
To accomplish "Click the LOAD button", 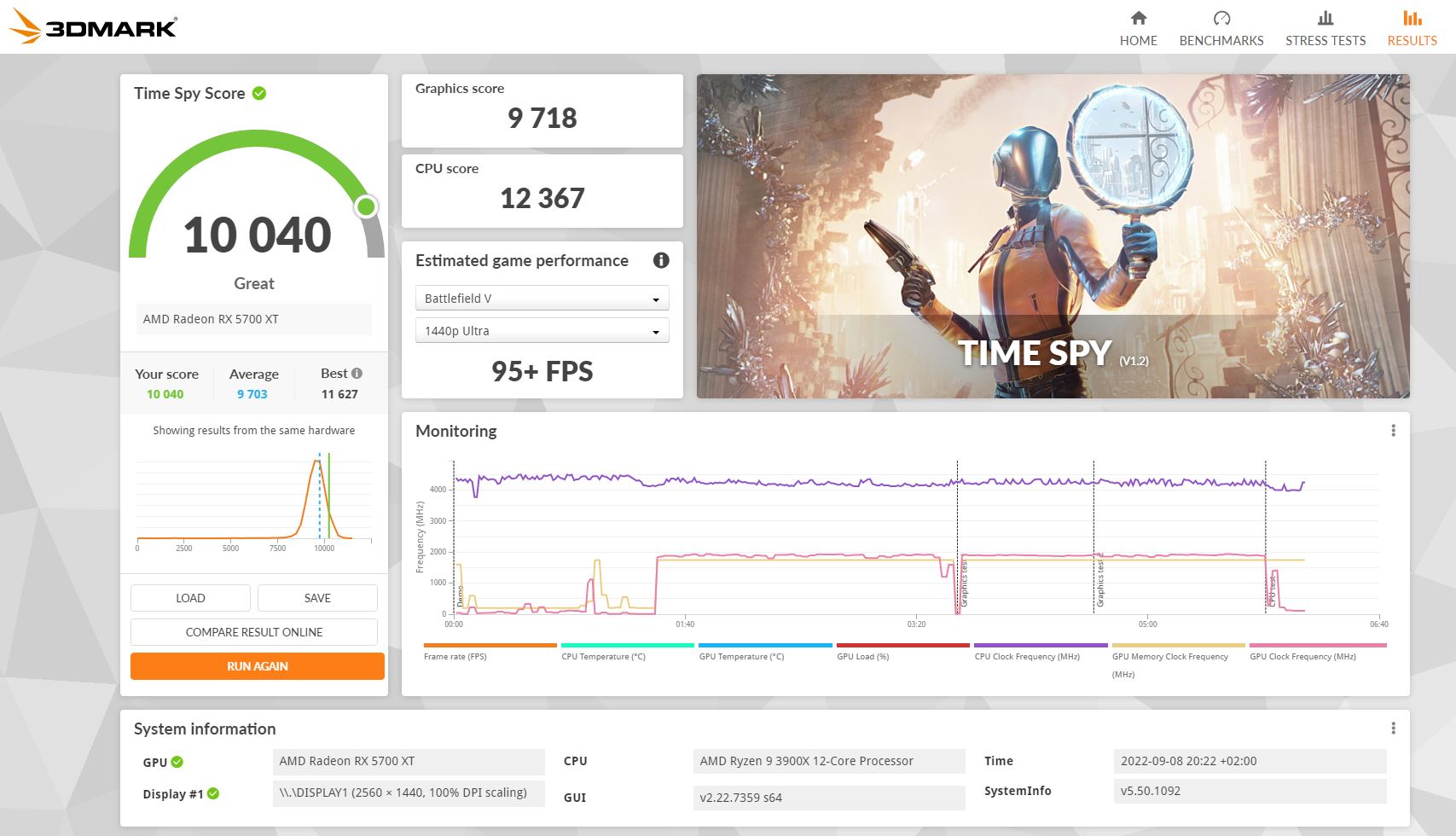I will 190,598.
